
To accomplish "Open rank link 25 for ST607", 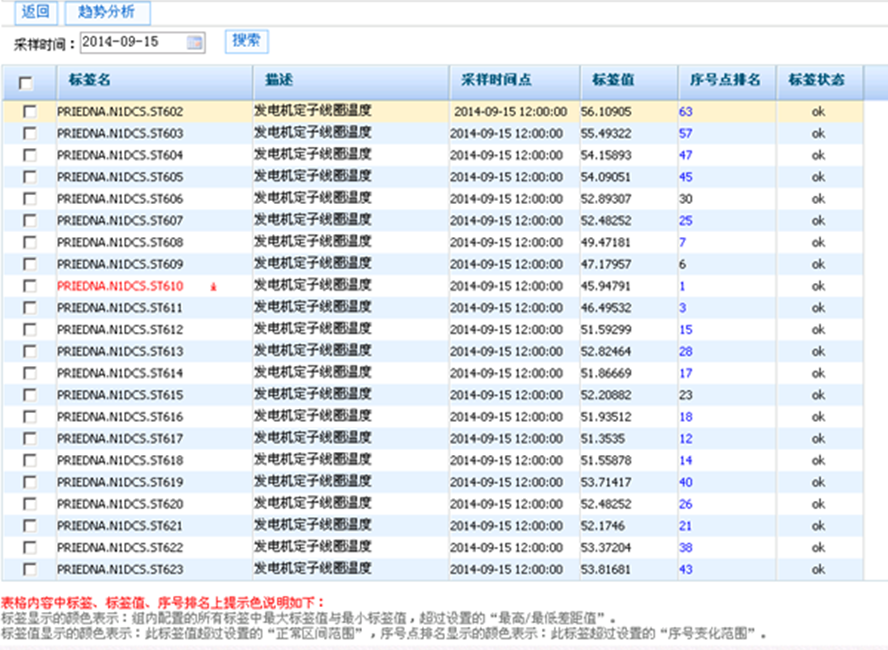I will click(686, 221).
